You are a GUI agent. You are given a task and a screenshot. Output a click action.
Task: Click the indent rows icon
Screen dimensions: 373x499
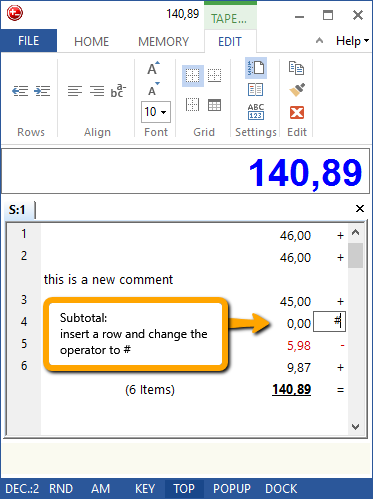coord(42,91)
